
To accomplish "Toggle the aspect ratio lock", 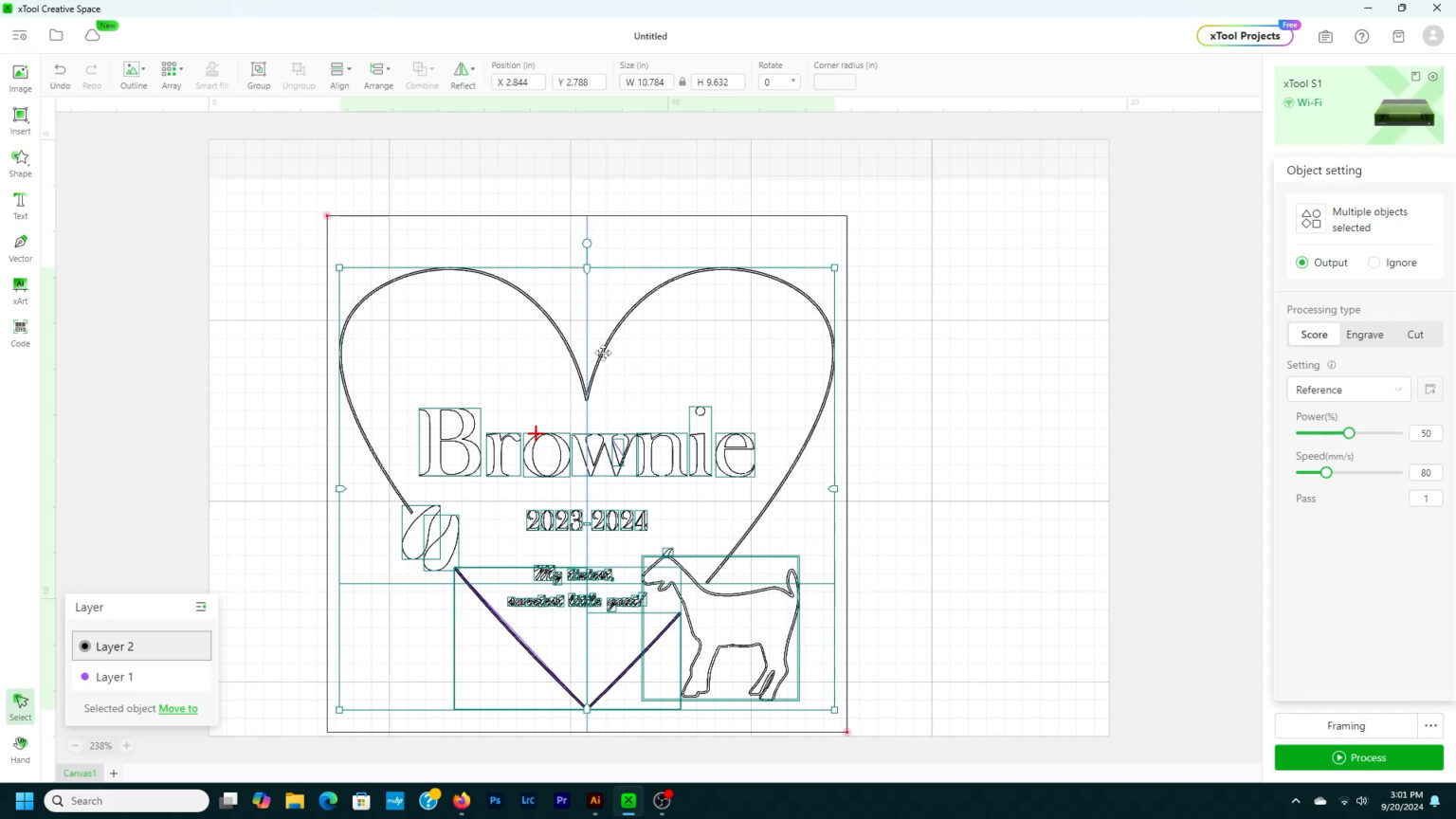I will pos(682,82).
